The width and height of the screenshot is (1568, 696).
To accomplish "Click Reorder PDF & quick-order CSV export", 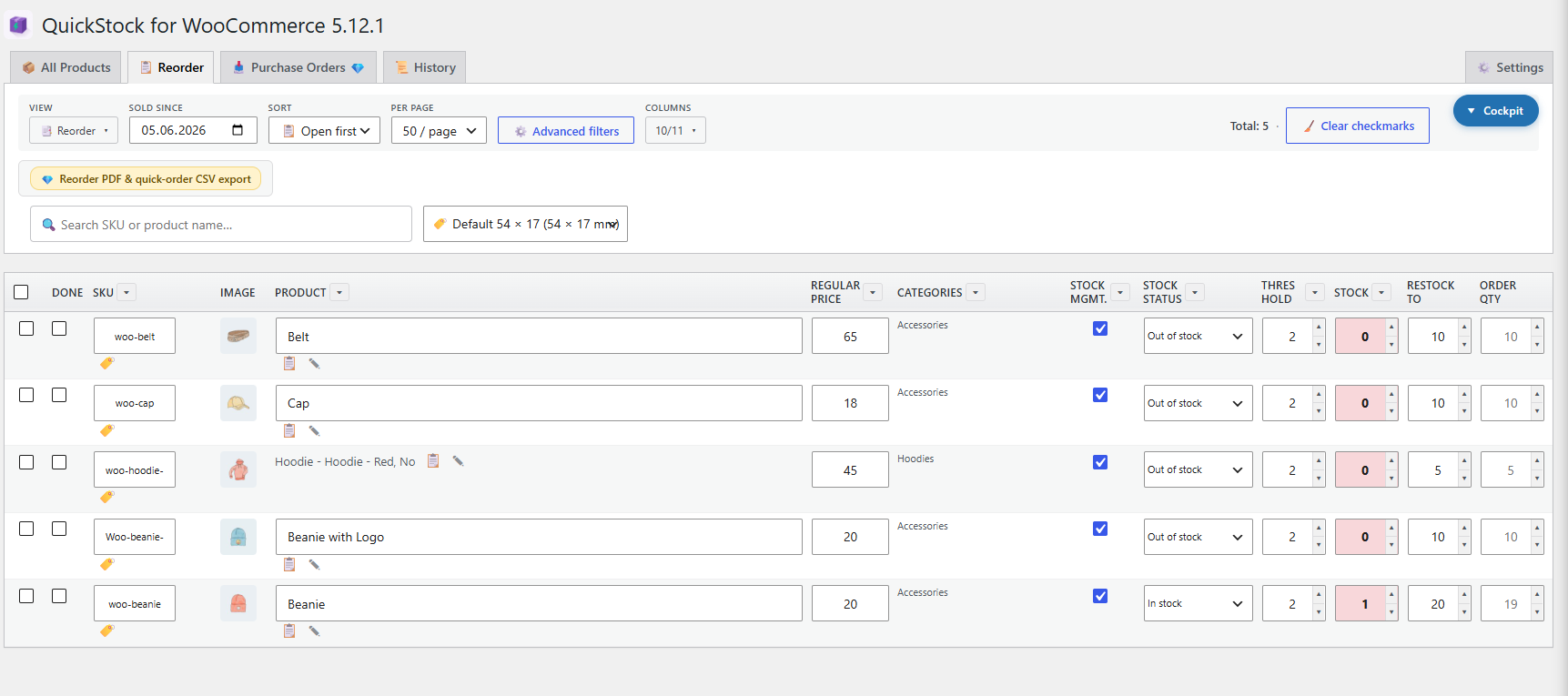I will pos(146,179).
